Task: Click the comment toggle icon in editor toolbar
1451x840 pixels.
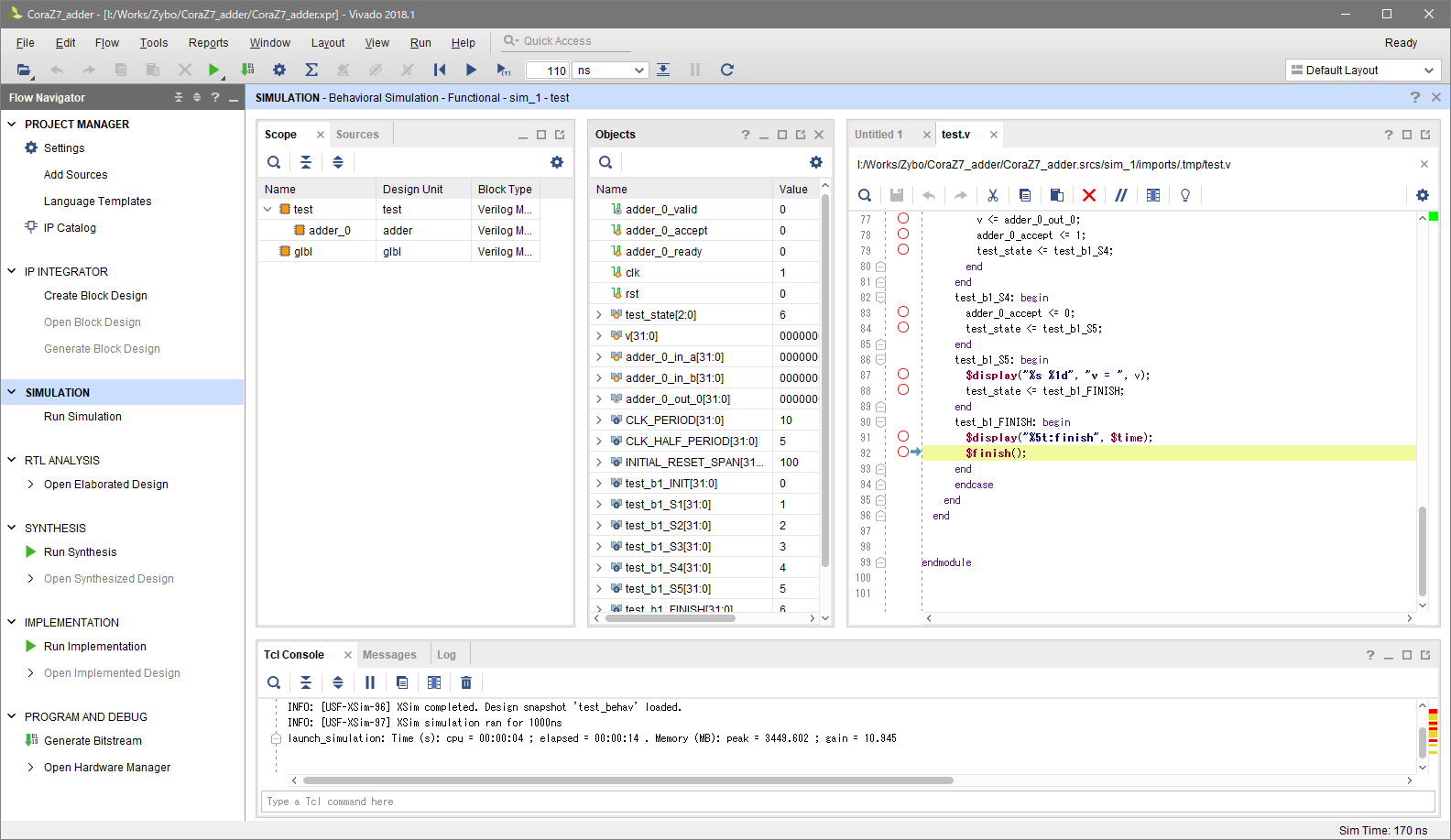Action: (x=1120, y=195)
